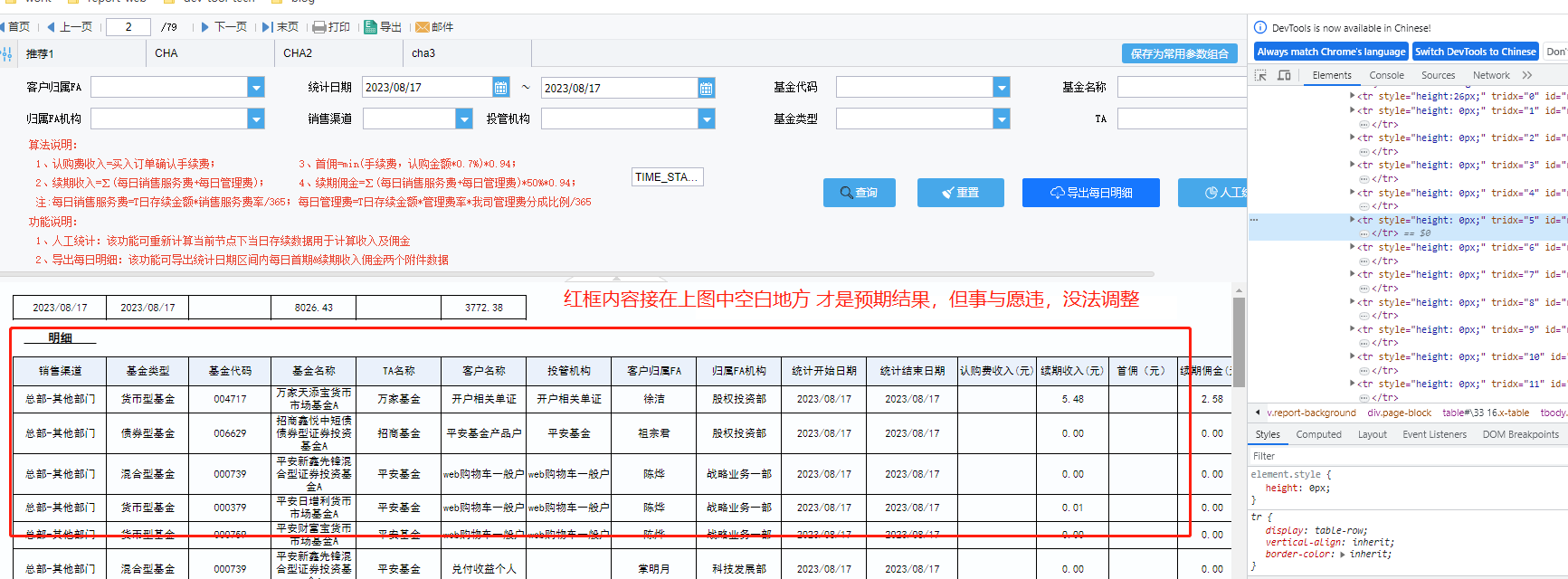Click fund code cell 004717
1568x579 pixels.
coord(230,399)
